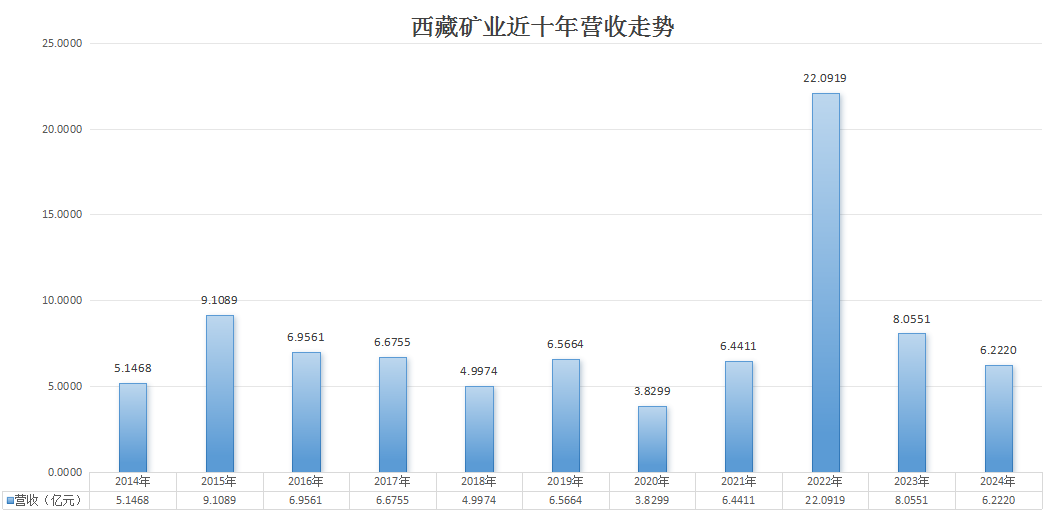
Task: Select the tall 2022年 bar
Action: tap(825, 283)
